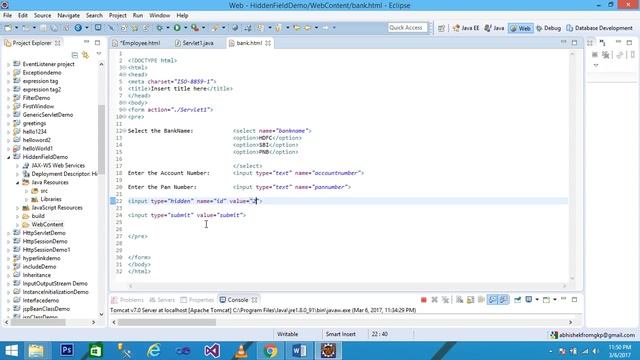640x360 pixels.
Task: Switch to the Servers view tab
Action: (162, 300)
